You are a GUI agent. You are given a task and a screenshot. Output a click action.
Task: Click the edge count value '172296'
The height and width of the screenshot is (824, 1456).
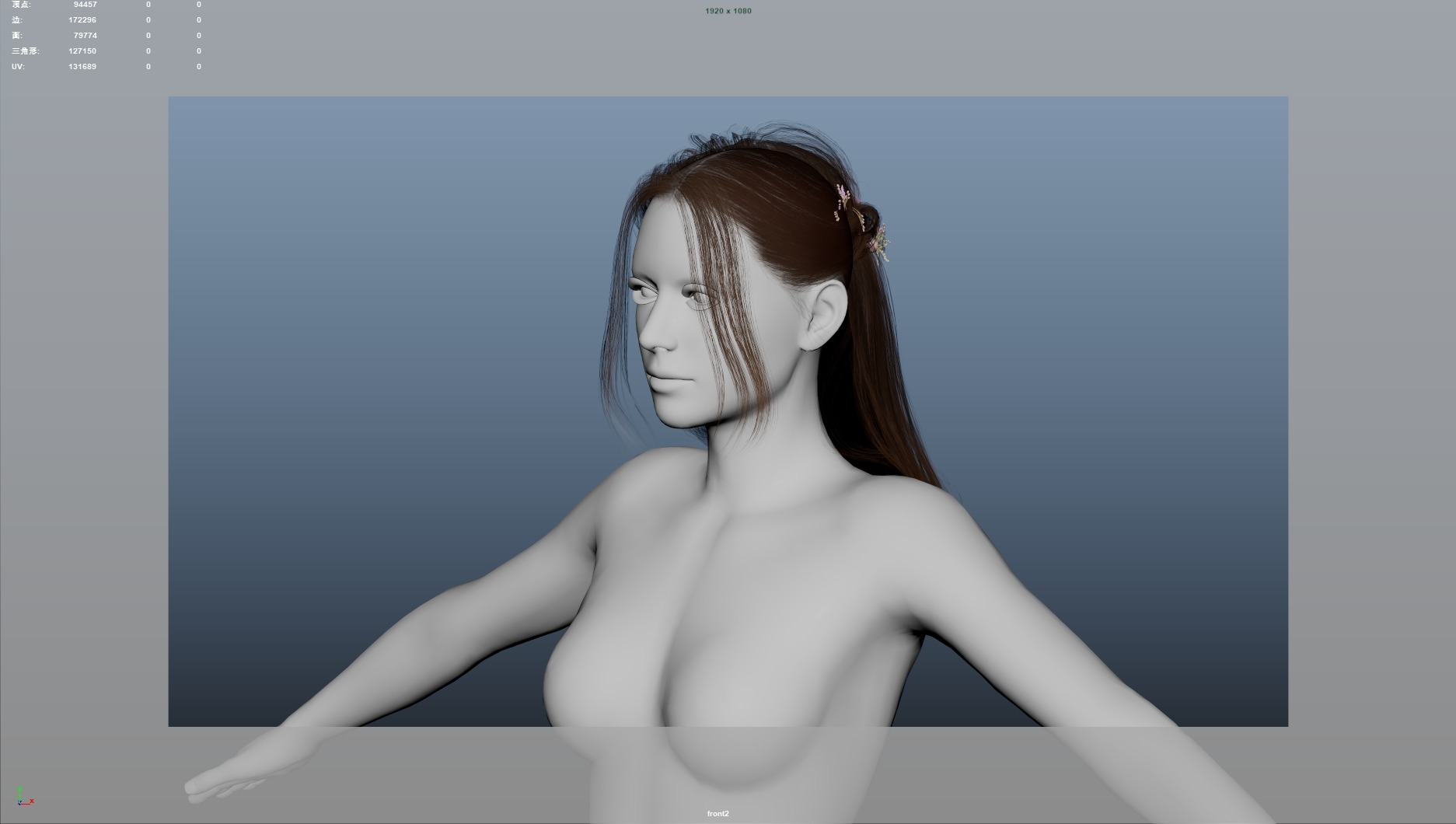click(82, 20)
